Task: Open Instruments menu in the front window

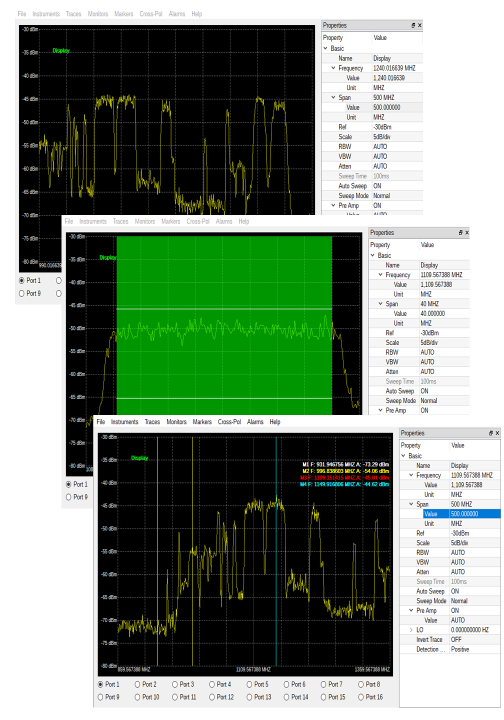Action: tap(124, 422)
